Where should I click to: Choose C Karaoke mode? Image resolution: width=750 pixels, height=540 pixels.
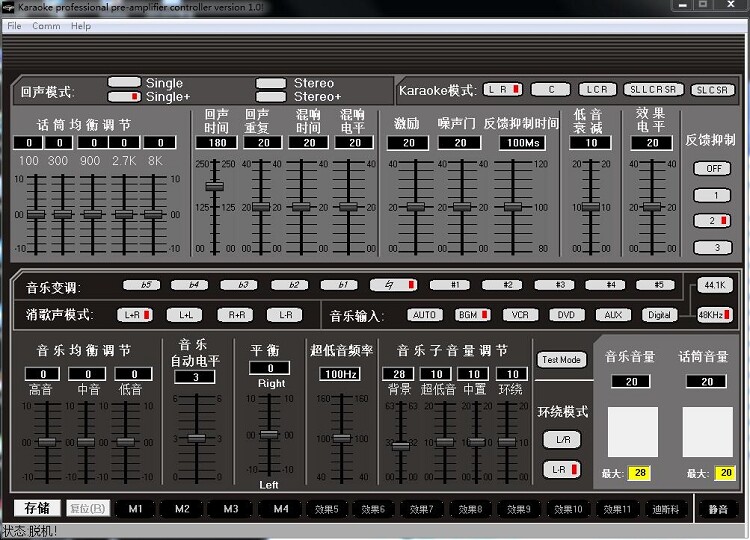[x=551, y=89]
